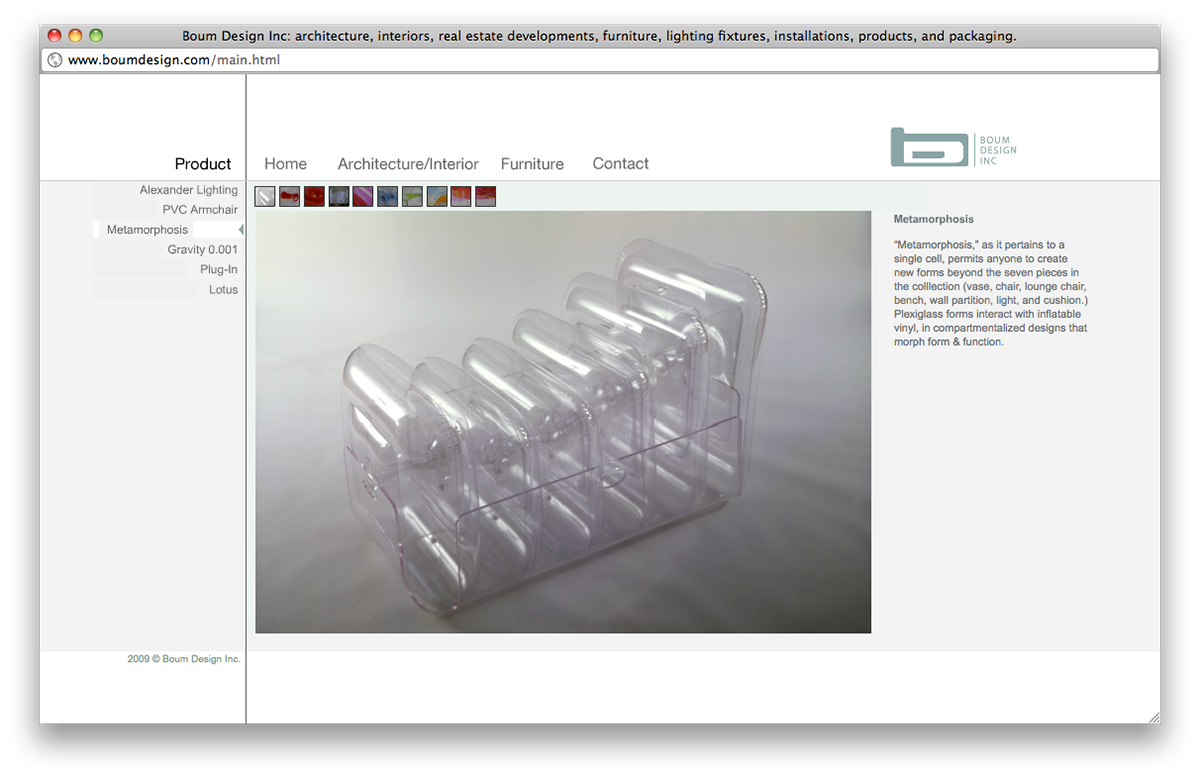Click the Boum Design Inc logo

[954, 147]
